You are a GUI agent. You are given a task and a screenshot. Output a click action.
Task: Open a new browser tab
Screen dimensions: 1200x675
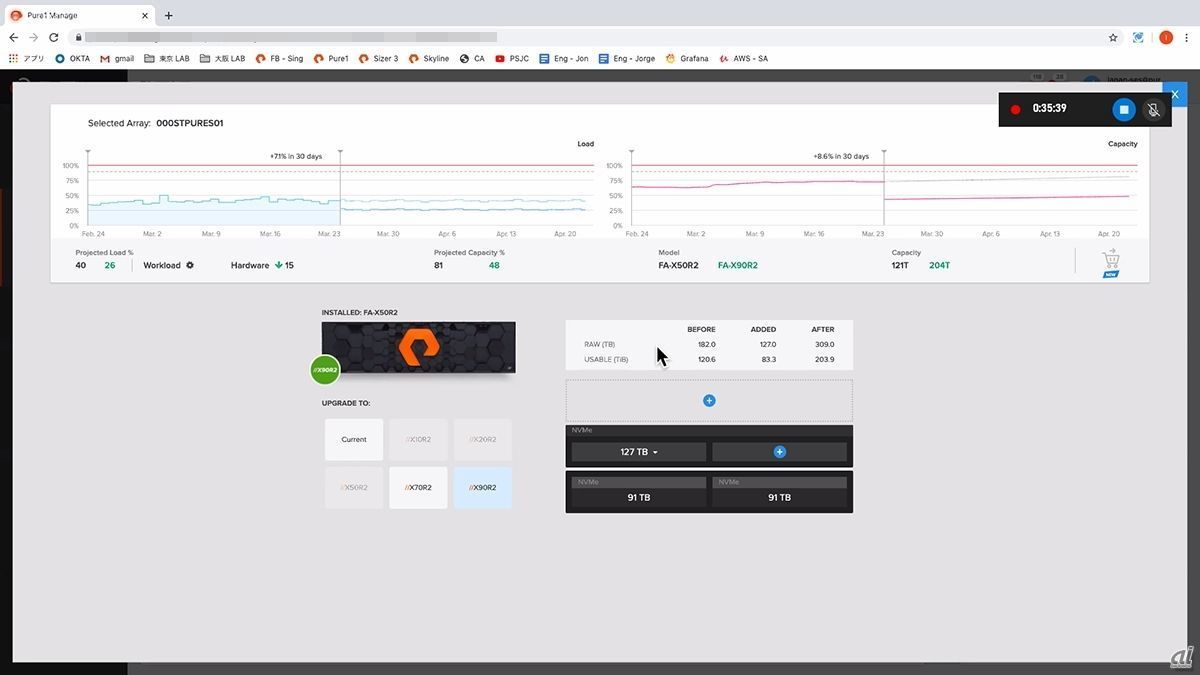point(168,16)
